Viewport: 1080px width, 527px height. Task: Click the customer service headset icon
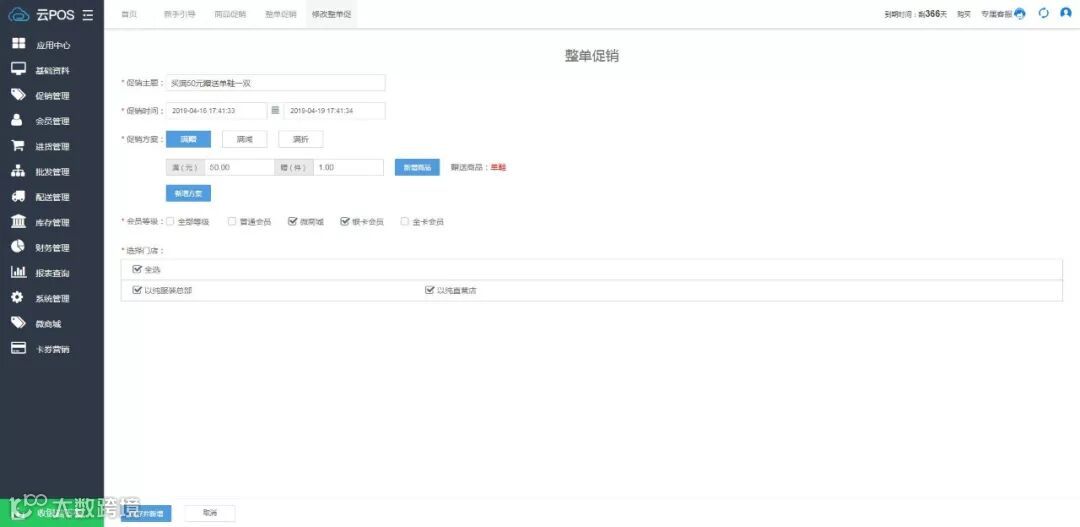point(1020,14)
